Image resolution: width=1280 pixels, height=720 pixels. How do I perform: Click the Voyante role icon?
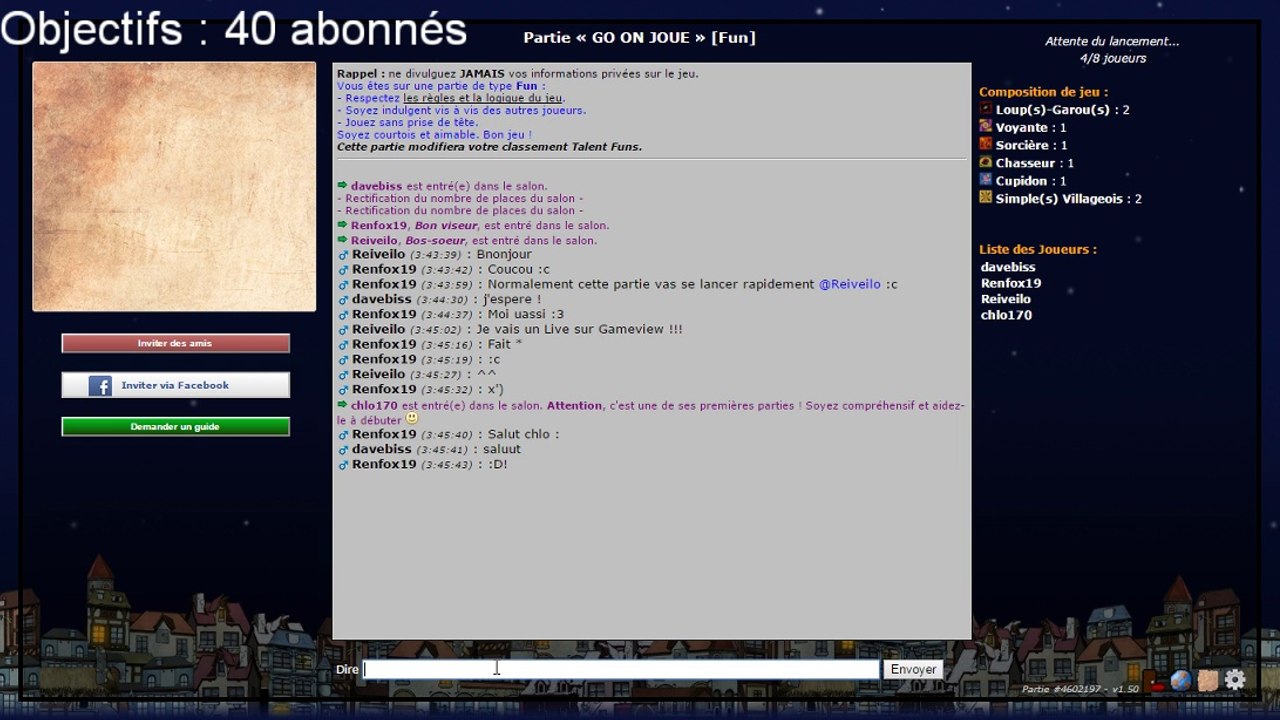point(985,127)
